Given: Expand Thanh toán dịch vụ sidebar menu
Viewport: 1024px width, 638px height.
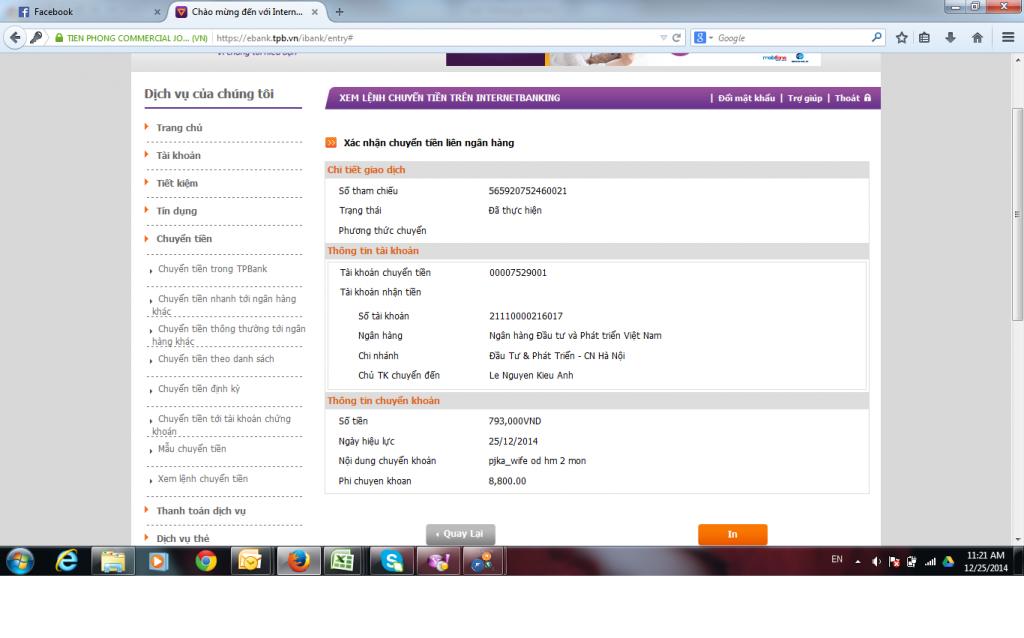Looking at the screenshot, I should pos(201,511).
